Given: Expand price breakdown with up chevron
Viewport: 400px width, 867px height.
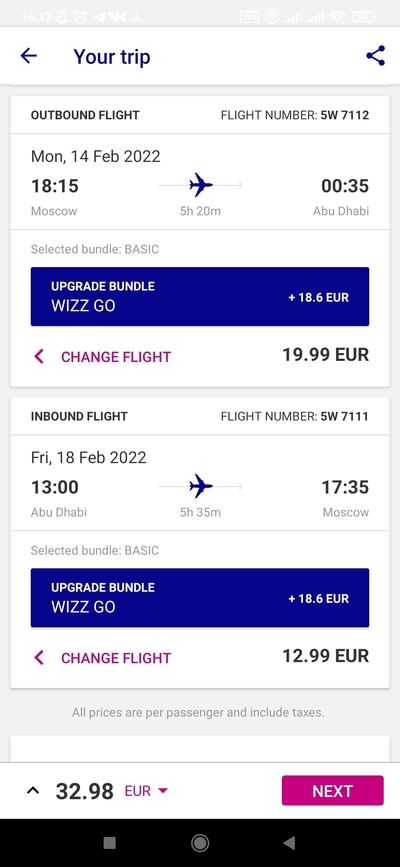Looking at the screenshot, I should (x=33, y=791).
